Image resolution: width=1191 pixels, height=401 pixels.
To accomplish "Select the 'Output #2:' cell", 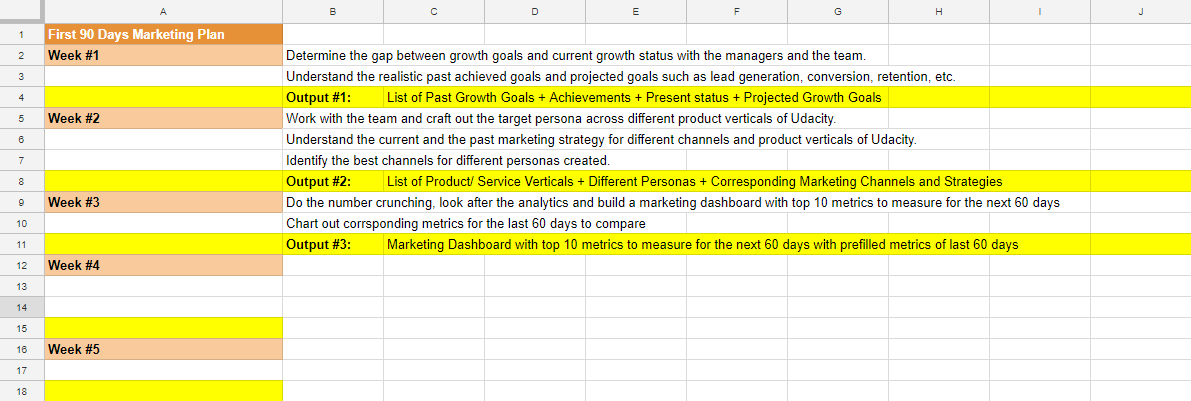I will click(x=333, y=182).
